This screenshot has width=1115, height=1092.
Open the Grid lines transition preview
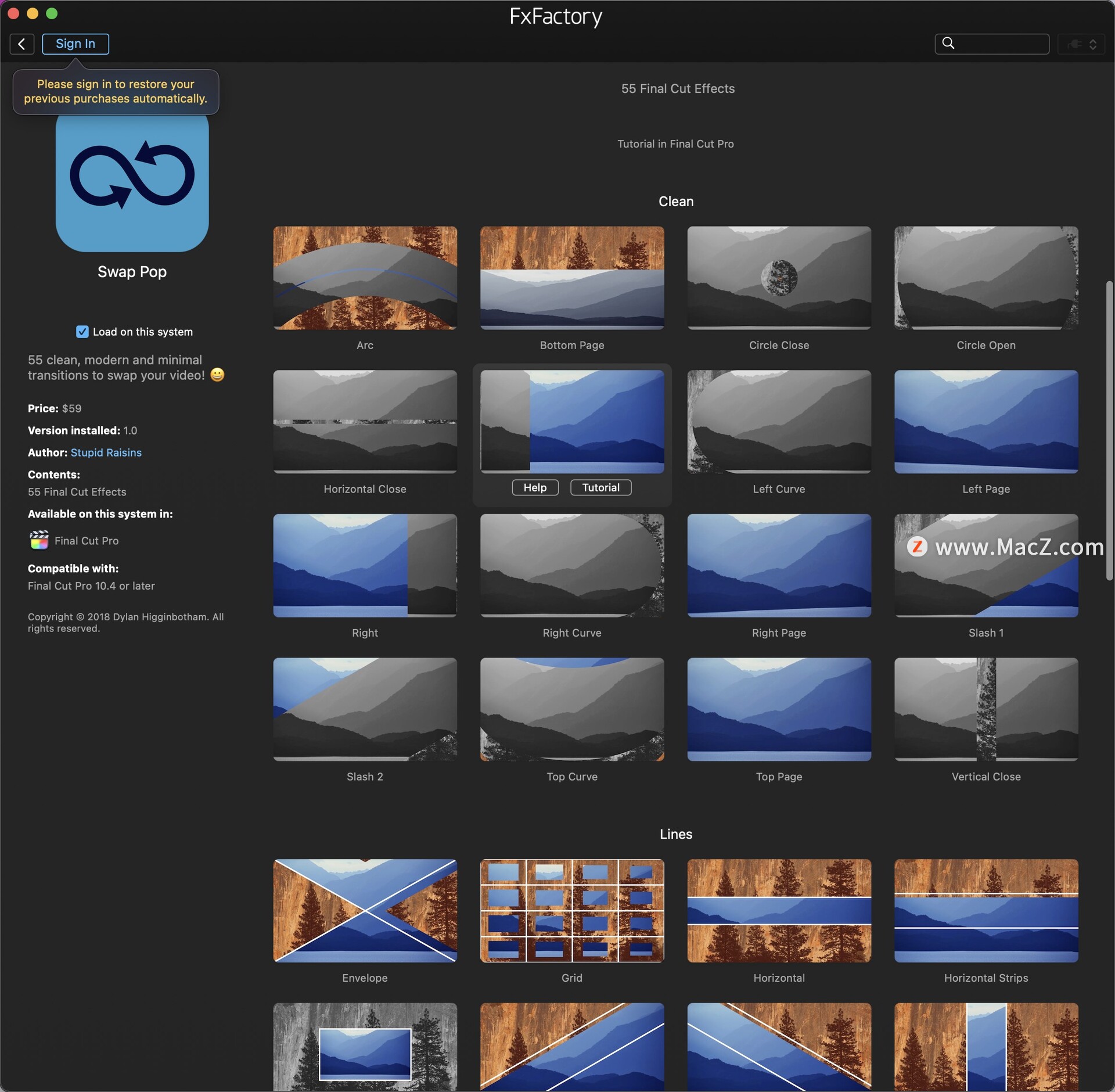coord(571,910)
